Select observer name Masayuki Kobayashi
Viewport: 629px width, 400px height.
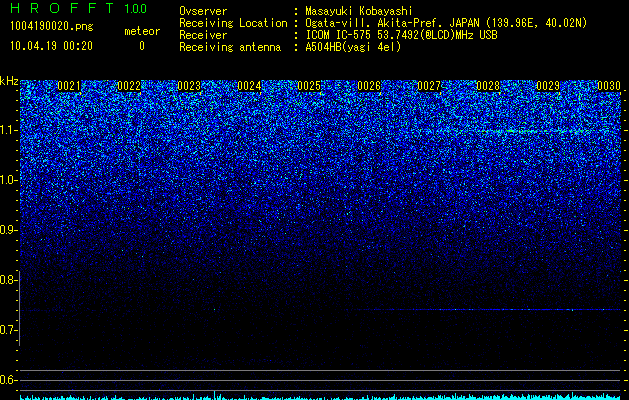click(x=359, y=11)
